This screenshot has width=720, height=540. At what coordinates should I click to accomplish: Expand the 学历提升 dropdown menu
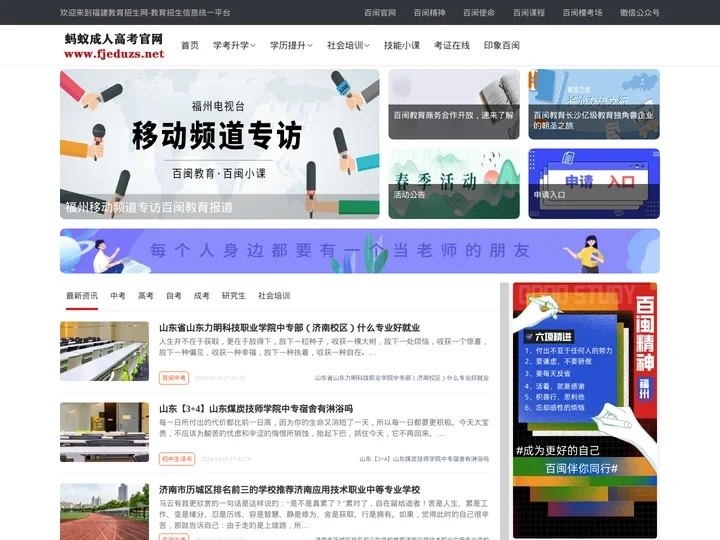291,45
